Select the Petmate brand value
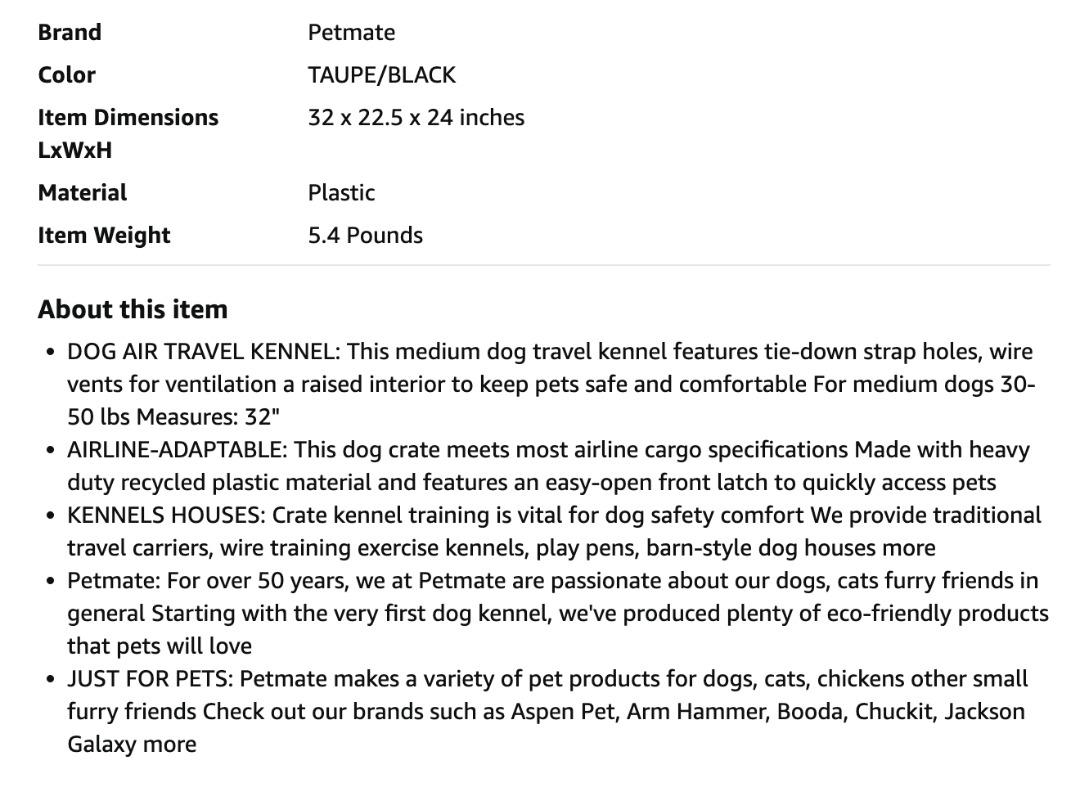Image resolution: width=1080 pixels, height=785 pixels. click(351, 32)
